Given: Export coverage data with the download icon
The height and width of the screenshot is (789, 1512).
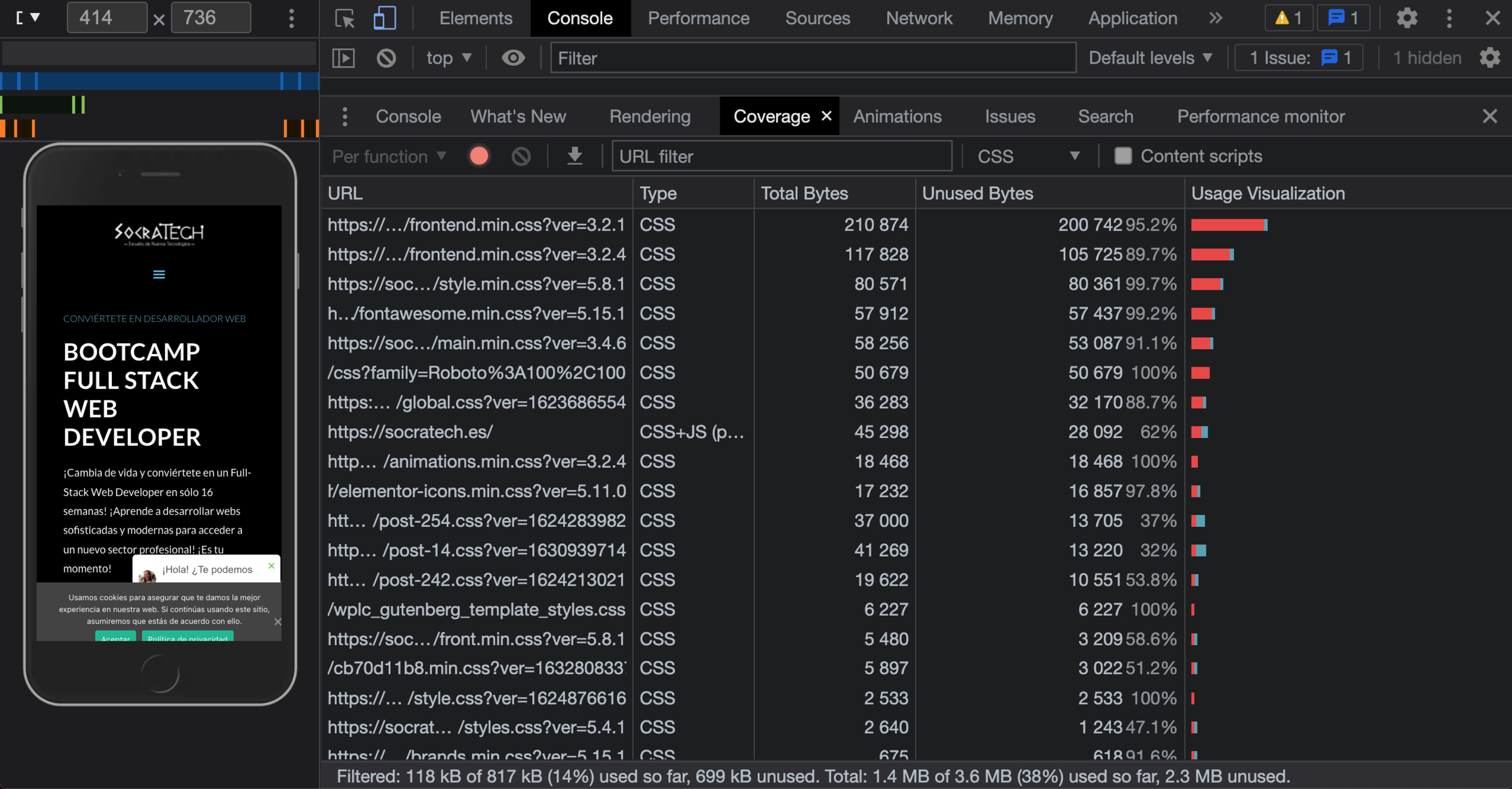Looking at the screenshot, I should [x=575, y=156].
